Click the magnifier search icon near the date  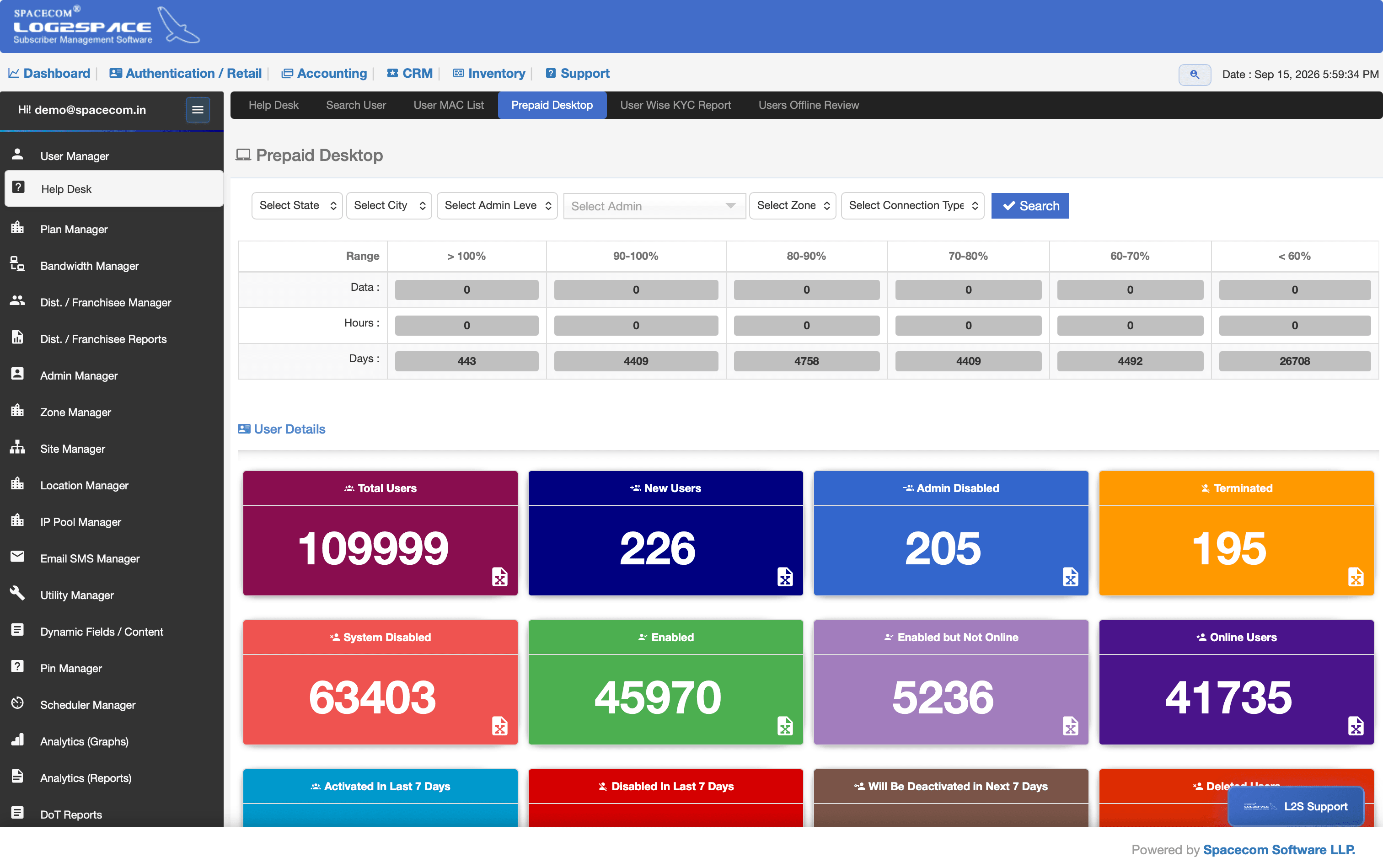click(1194, 75)
